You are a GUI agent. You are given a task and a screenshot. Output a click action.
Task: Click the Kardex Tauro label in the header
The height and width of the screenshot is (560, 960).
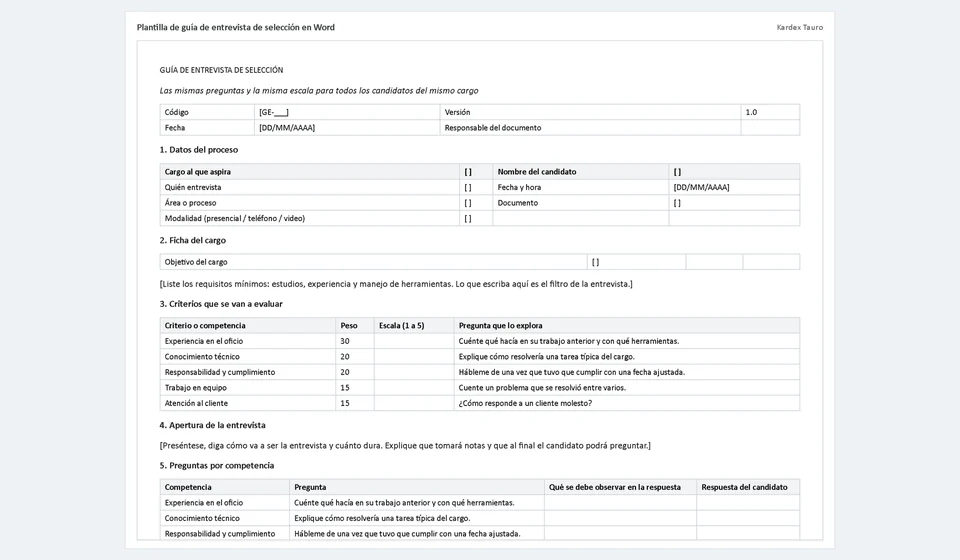[x=800, y=28]
